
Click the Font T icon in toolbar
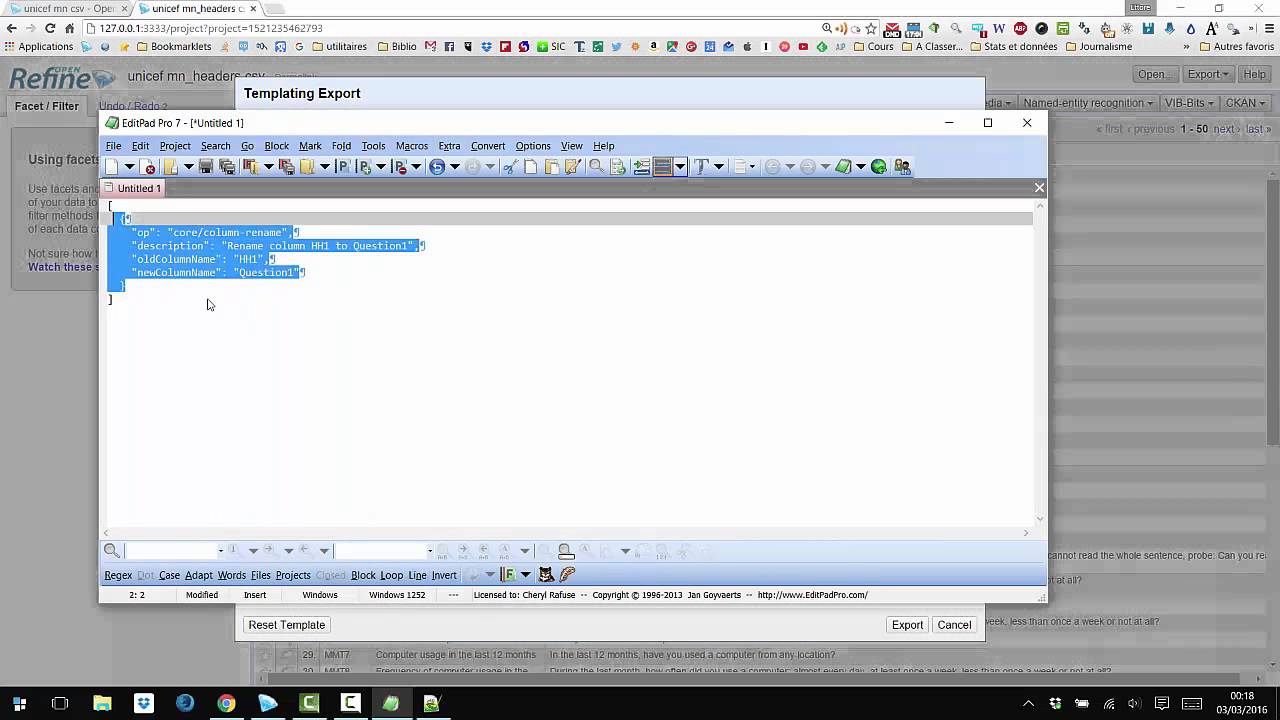click(701, 167)
